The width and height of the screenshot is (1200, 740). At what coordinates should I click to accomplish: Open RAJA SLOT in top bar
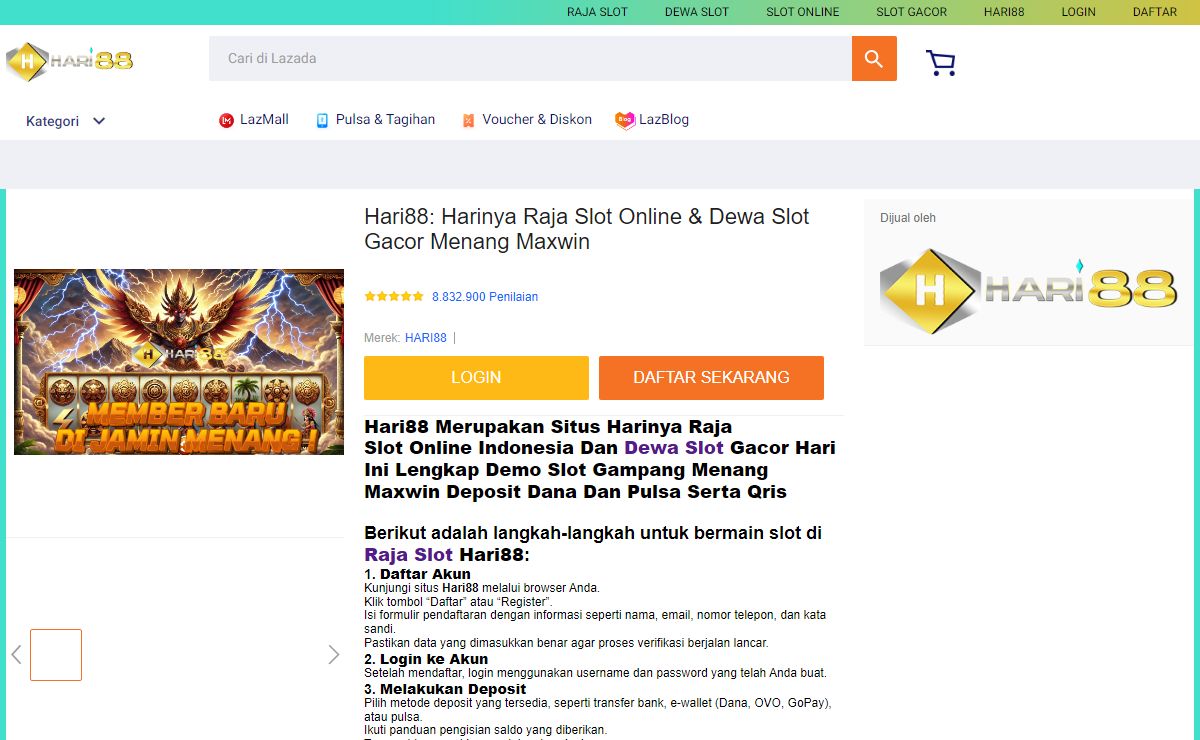(597, 12)
